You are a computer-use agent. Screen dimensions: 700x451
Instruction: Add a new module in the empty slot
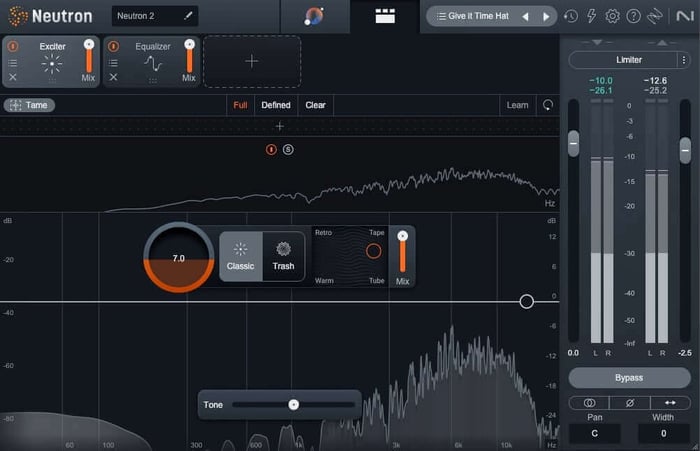(252, 61)
